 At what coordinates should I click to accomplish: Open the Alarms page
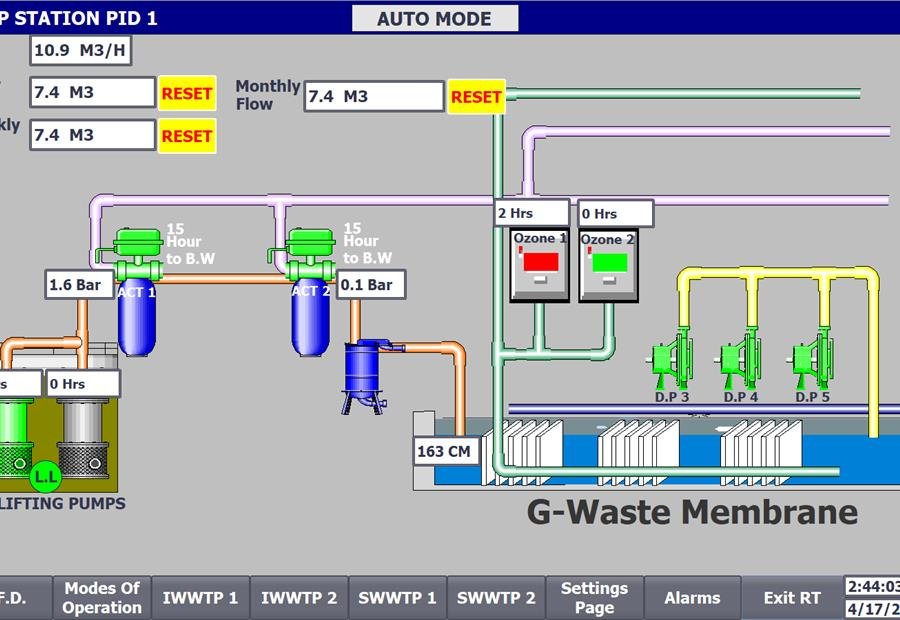[692, 598]
